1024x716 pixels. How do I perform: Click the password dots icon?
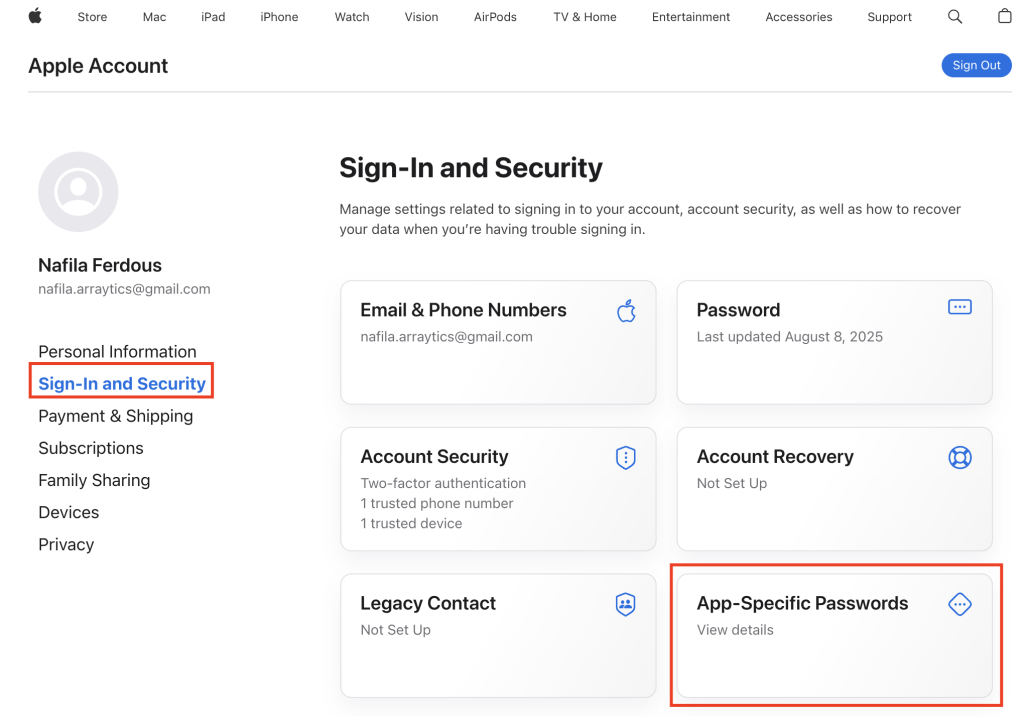point(959,308)
